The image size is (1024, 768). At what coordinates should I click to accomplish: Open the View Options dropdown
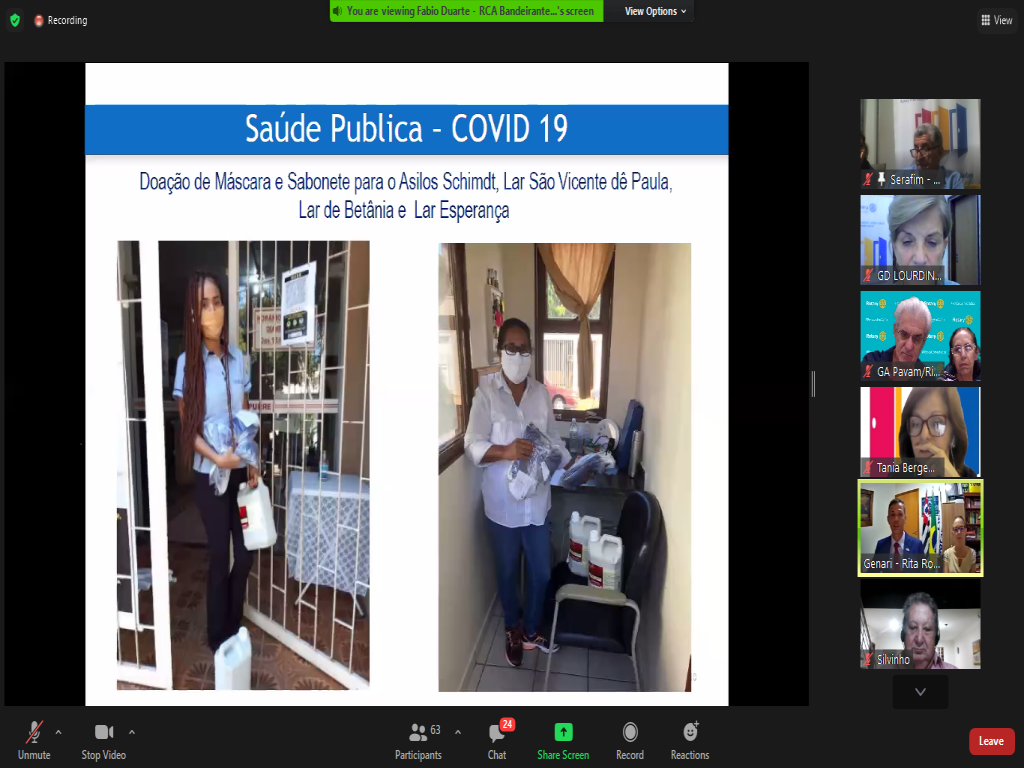[x=656, y=11]
